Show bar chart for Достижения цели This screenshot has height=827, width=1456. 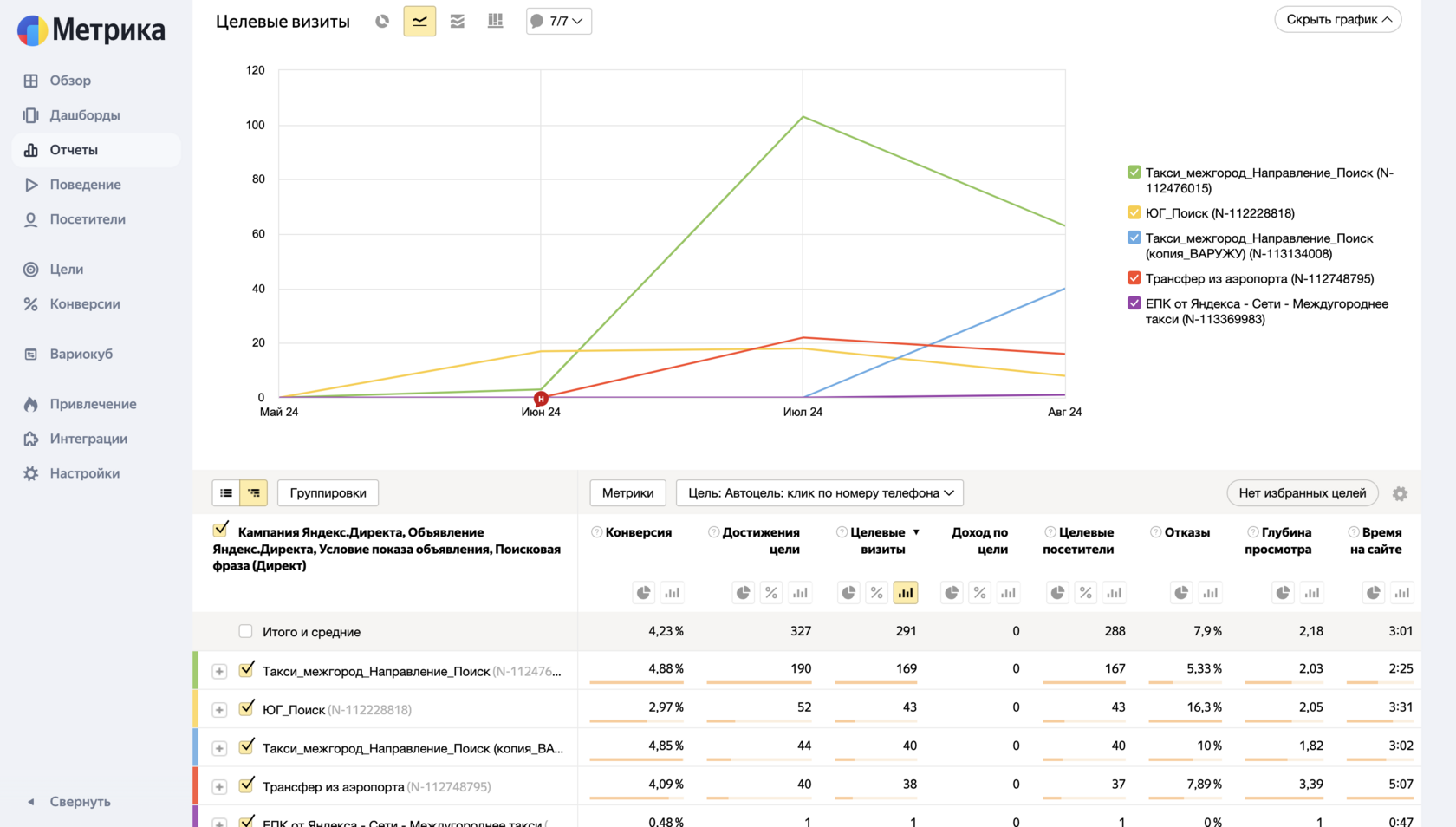point(800,593)
